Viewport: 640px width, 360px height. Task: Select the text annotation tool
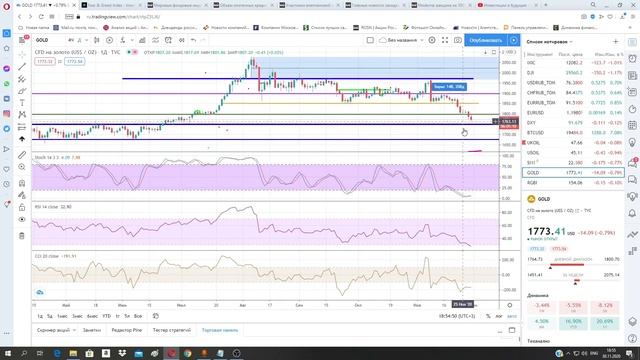pos(22,103)
